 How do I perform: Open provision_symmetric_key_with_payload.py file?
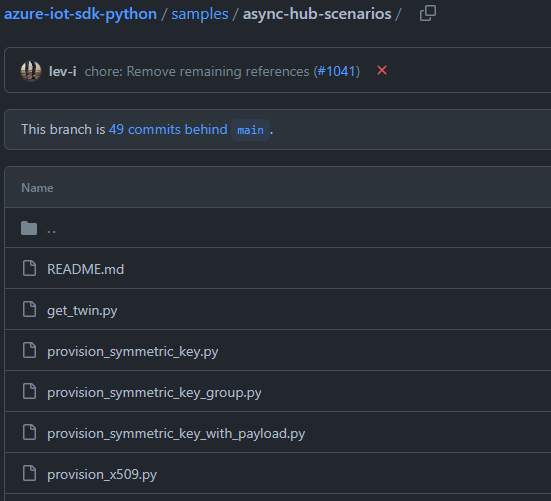click(176, 434)
